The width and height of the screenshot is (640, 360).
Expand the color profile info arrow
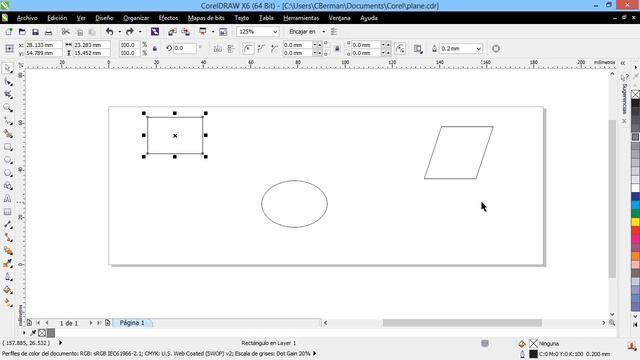[x=314, y=353]
